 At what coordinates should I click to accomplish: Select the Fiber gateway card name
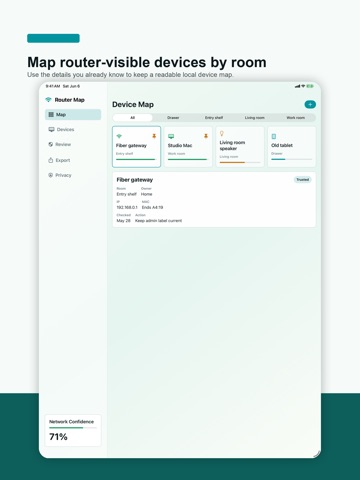click(x=131, y=145)
